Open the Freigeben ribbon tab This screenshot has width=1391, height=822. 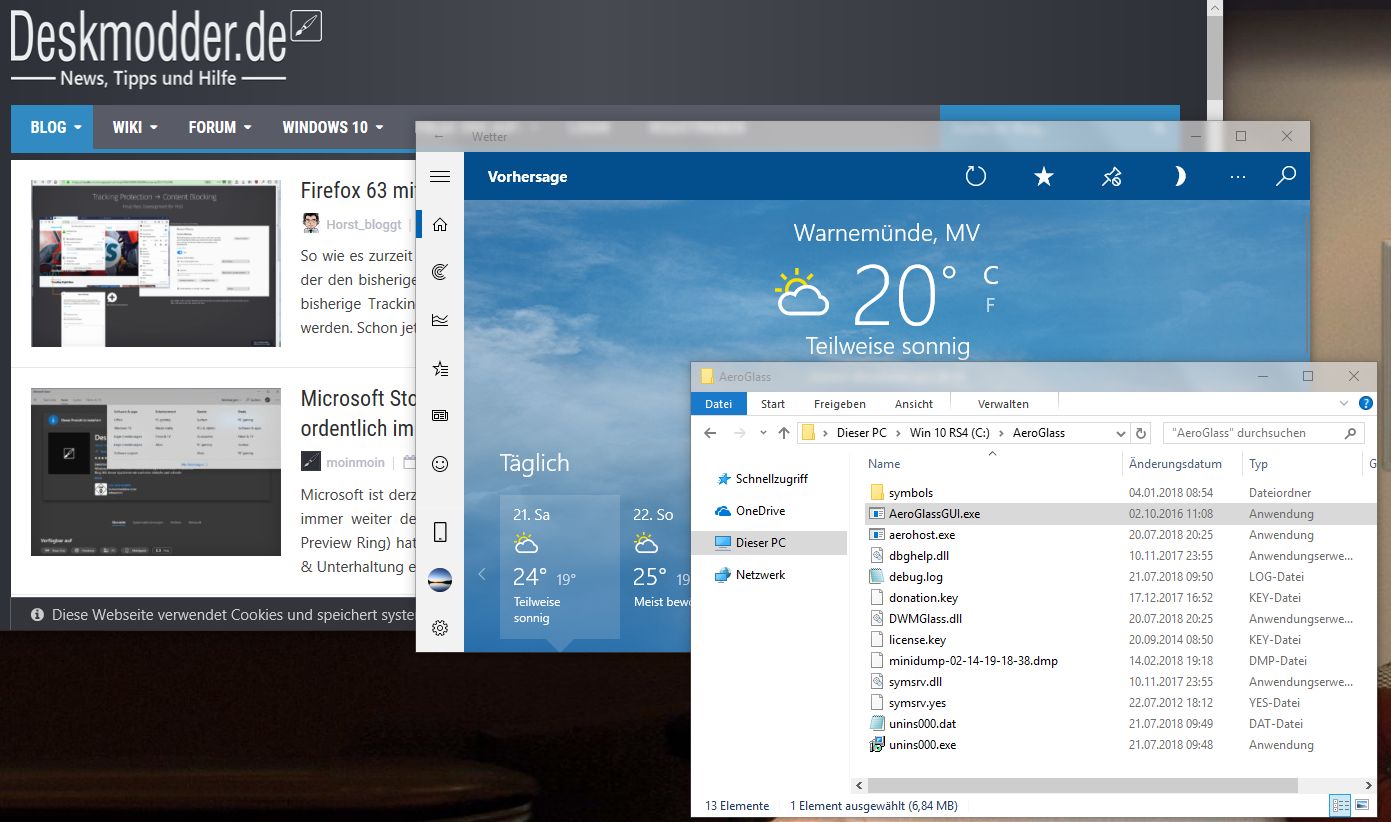(840, 404)
